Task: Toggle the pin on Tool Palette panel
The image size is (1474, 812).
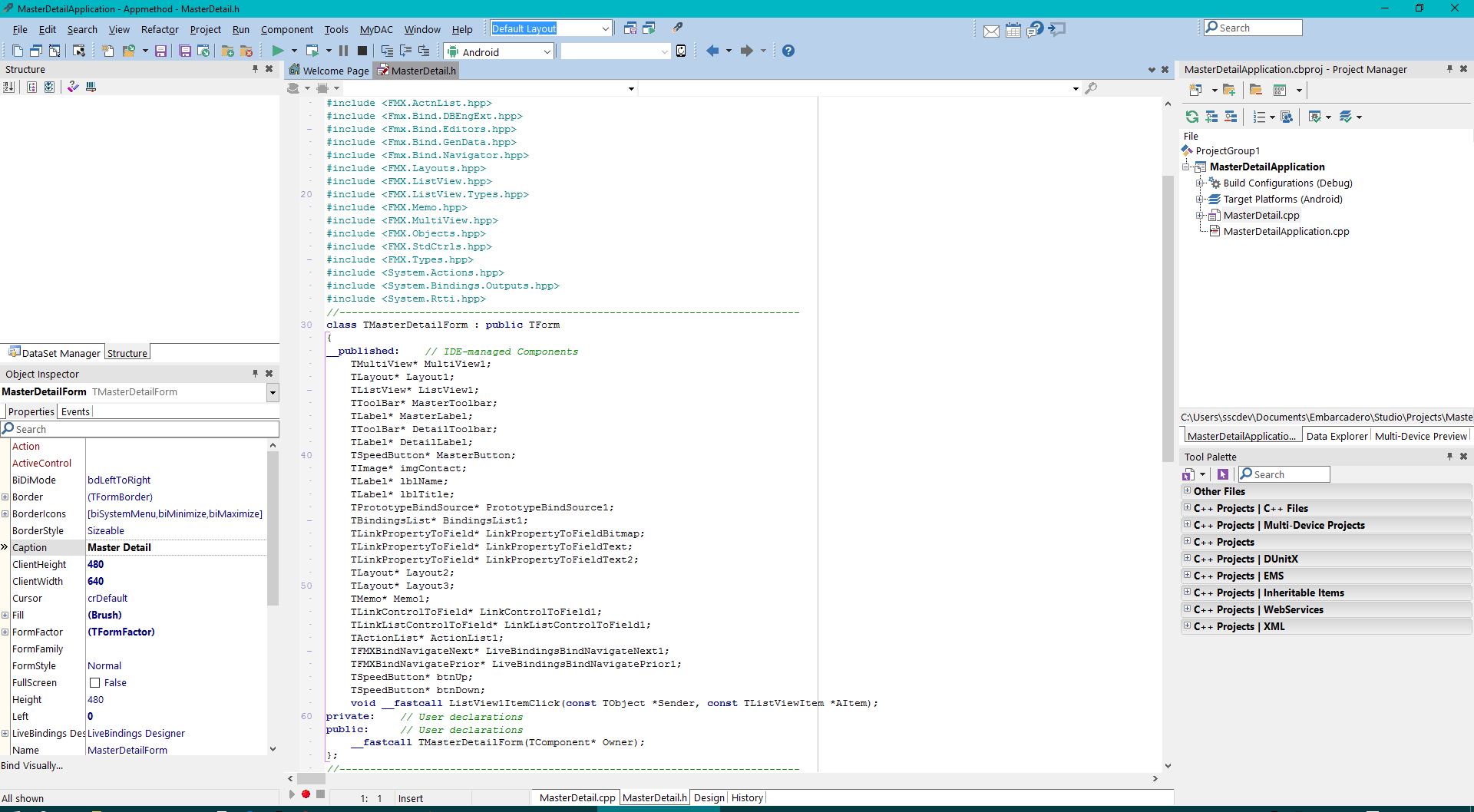Action: [x=1449, y=457]
